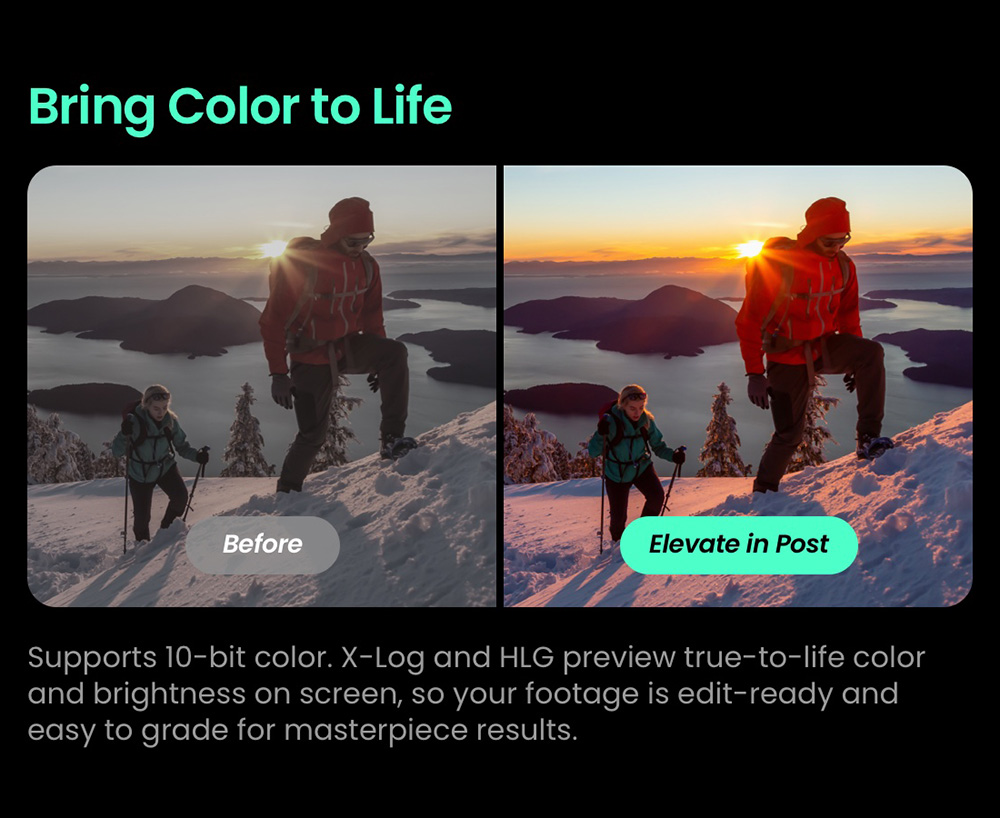Click the snowy pine tree in Before image

245,431
